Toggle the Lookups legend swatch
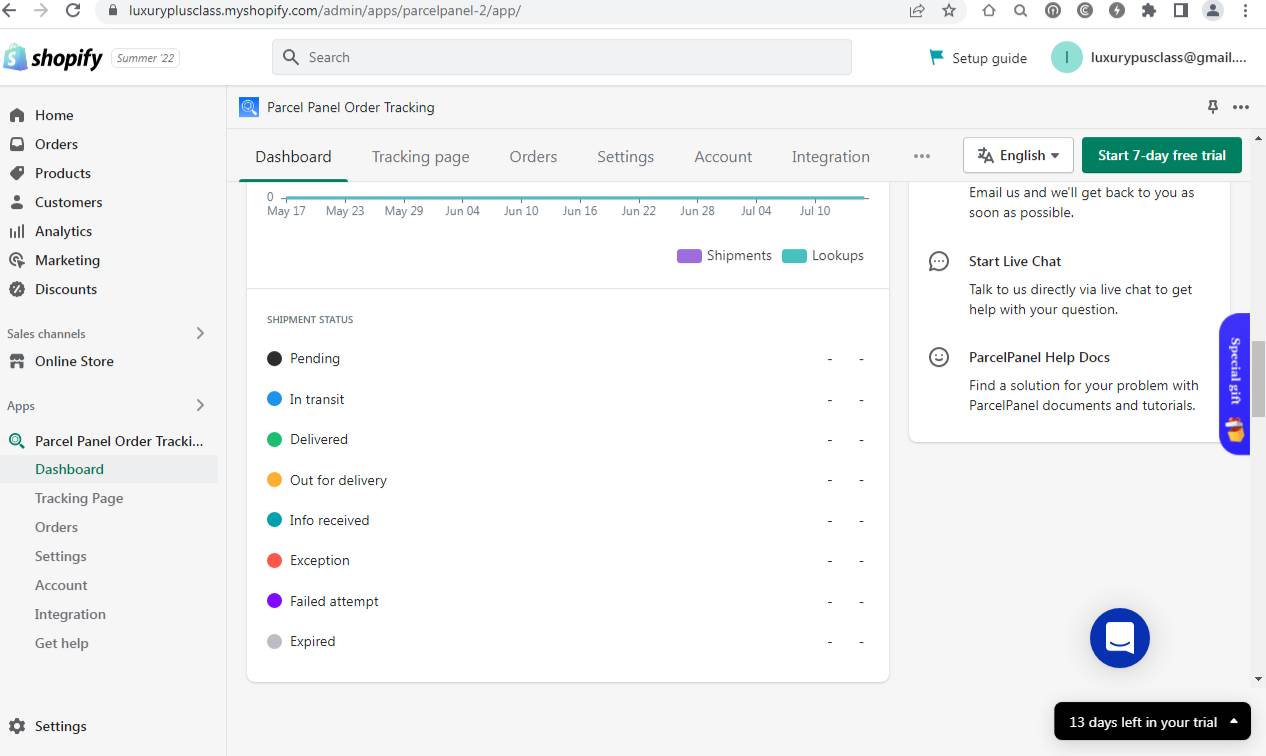1266x756 pixels. (x=794, y=256)
